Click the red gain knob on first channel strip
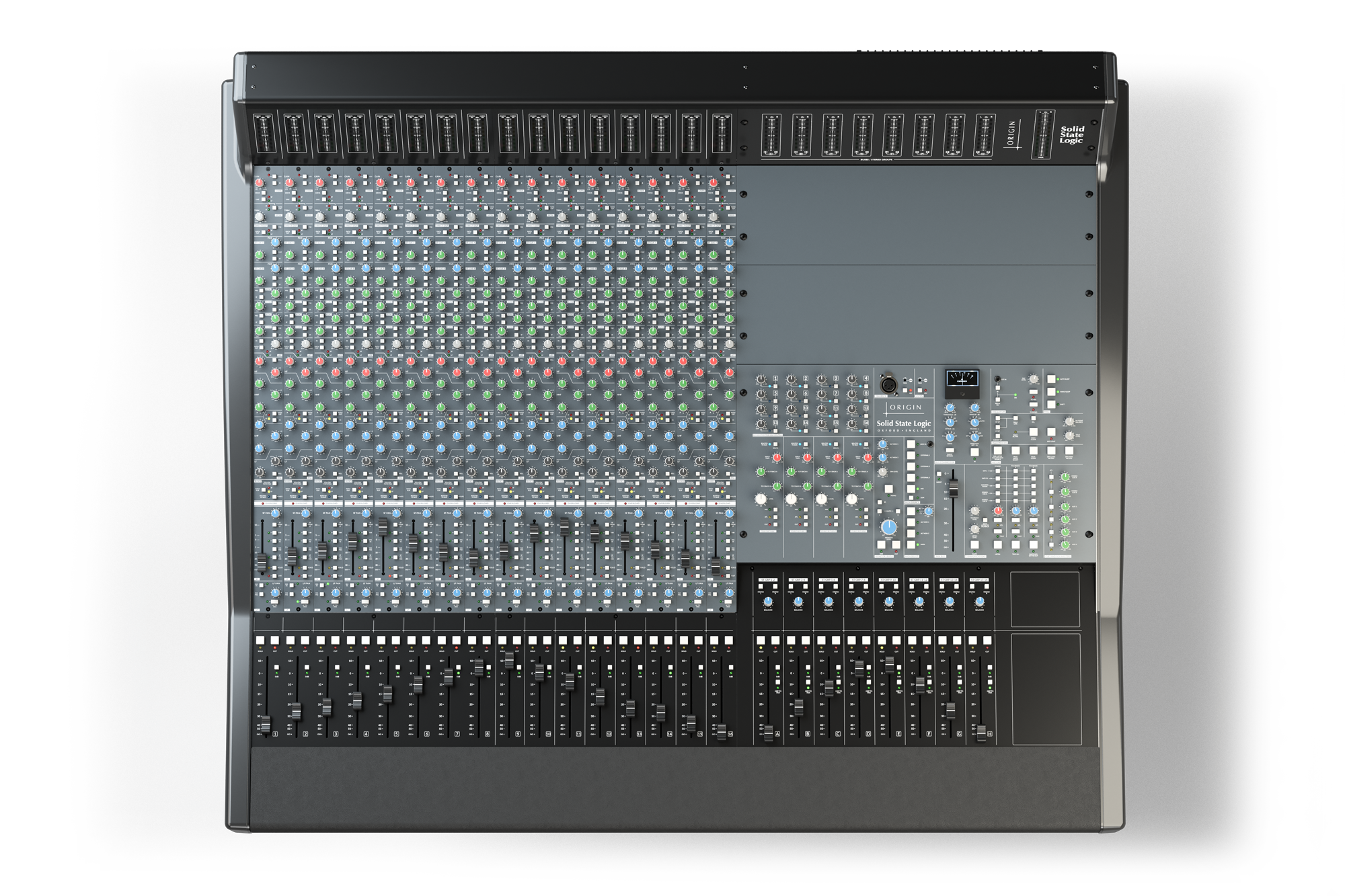The height and width of the screenshot is (896, 1345). point(260,183)
